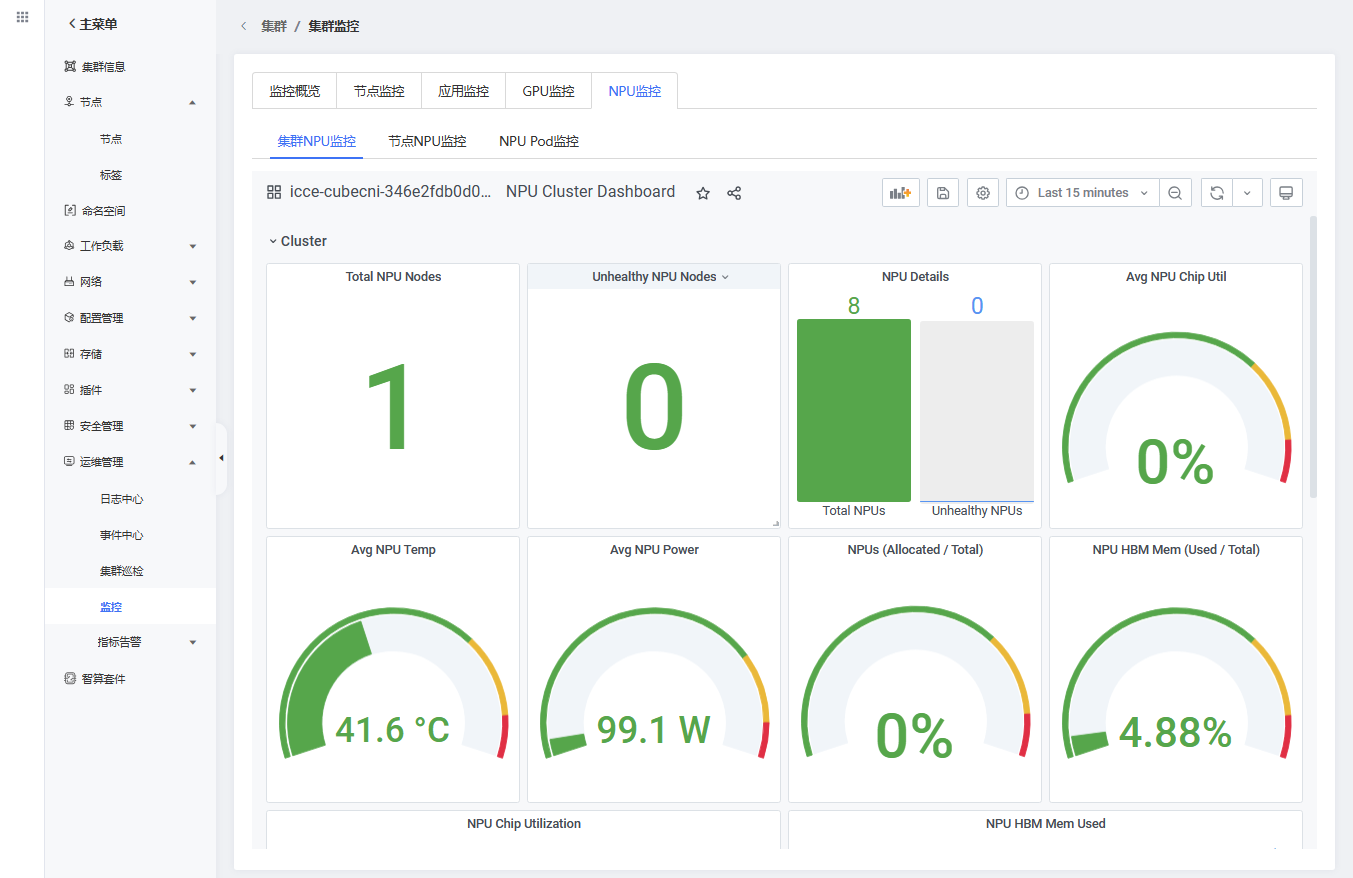Switch to the 节点NPU监控 sub-tab
Image resolution: width=1353 pixels, height=878 pixels.
click(x=427, y=141)
